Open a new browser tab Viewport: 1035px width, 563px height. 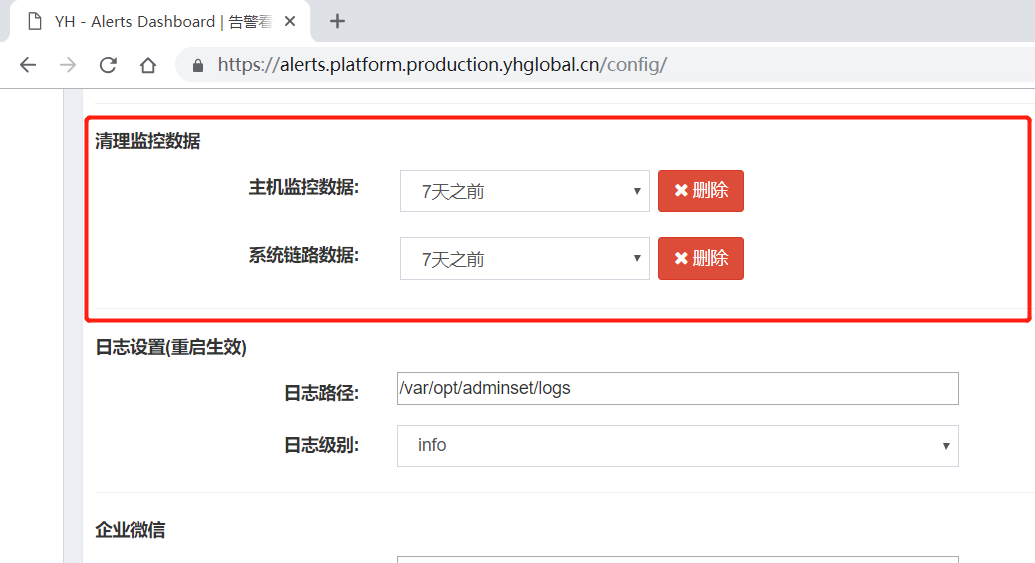click(337, 21)
